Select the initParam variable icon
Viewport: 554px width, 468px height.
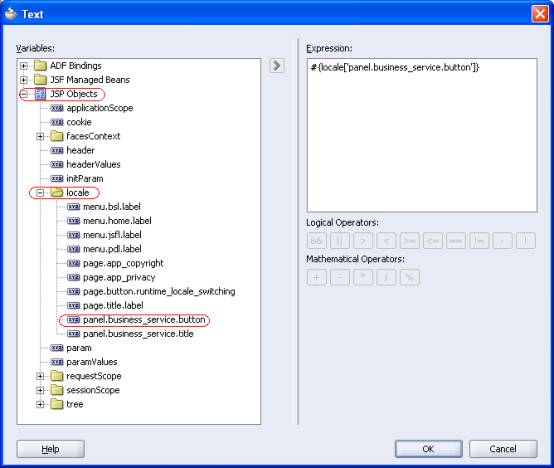(57, 179)
